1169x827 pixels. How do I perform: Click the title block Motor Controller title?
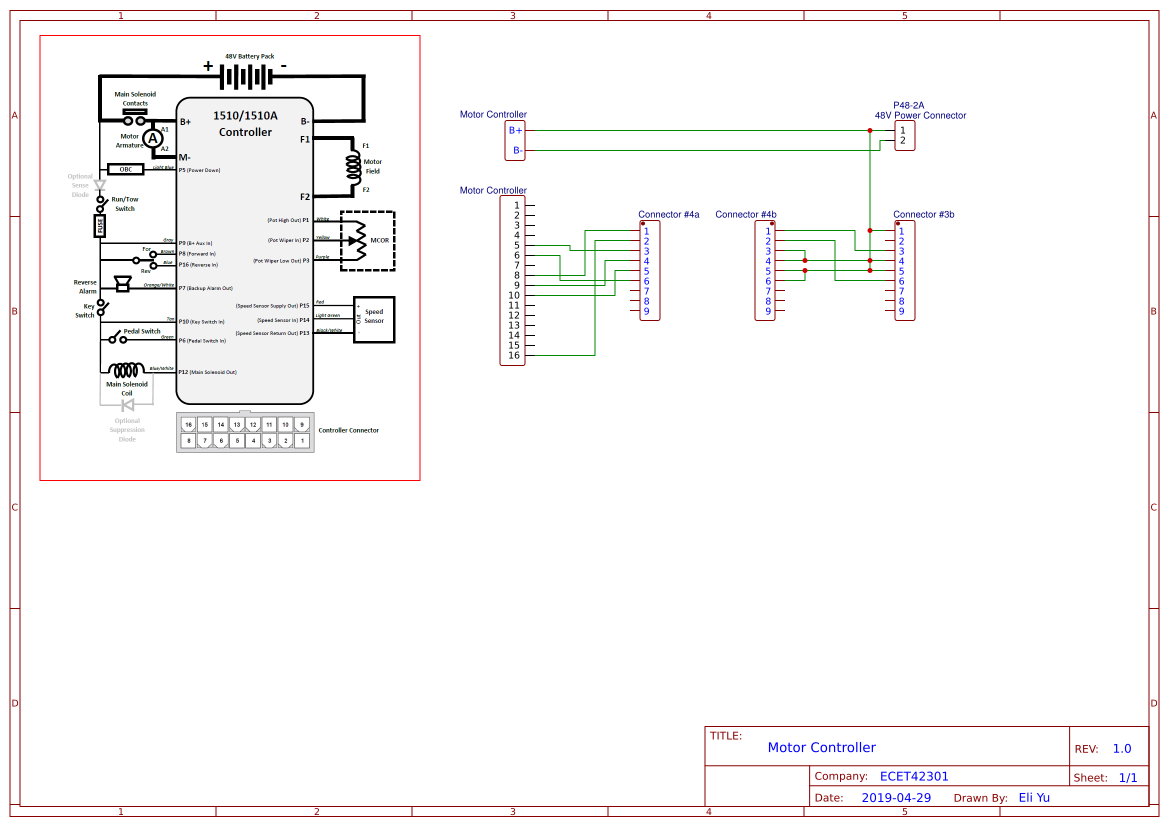tap(822, 747)
